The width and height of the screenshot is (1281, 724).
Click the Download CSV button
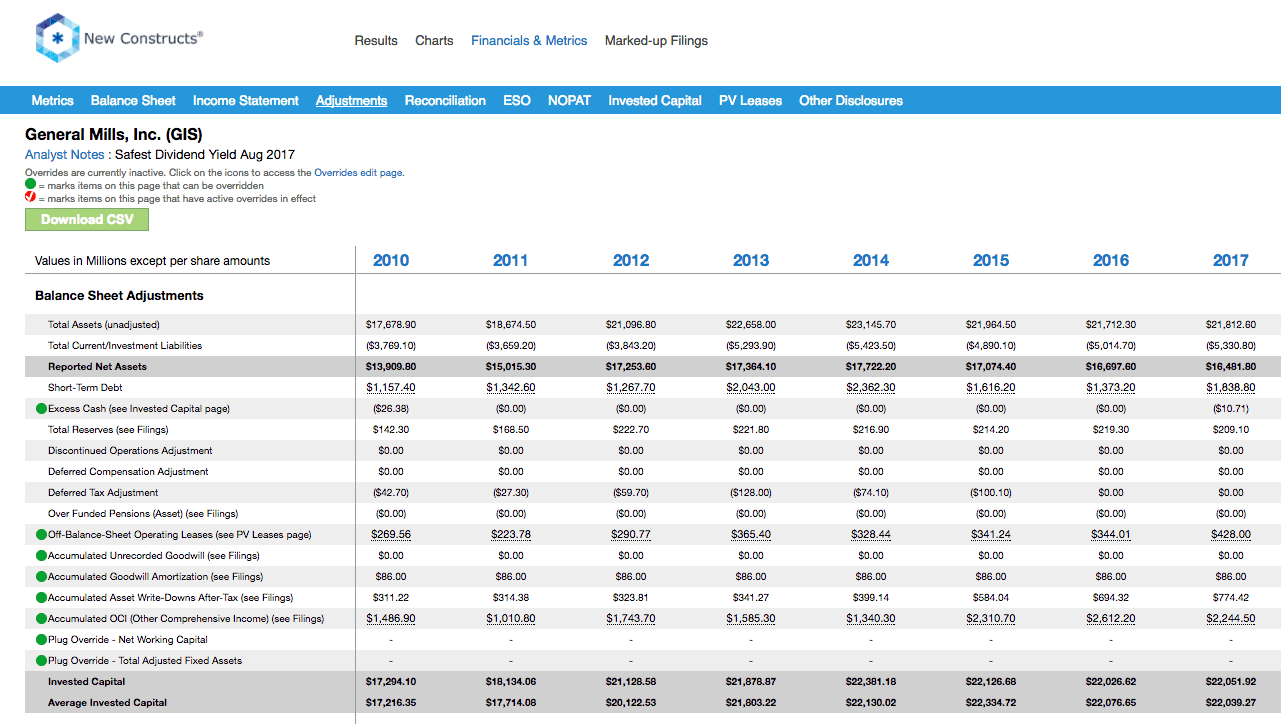coord(87,220)
